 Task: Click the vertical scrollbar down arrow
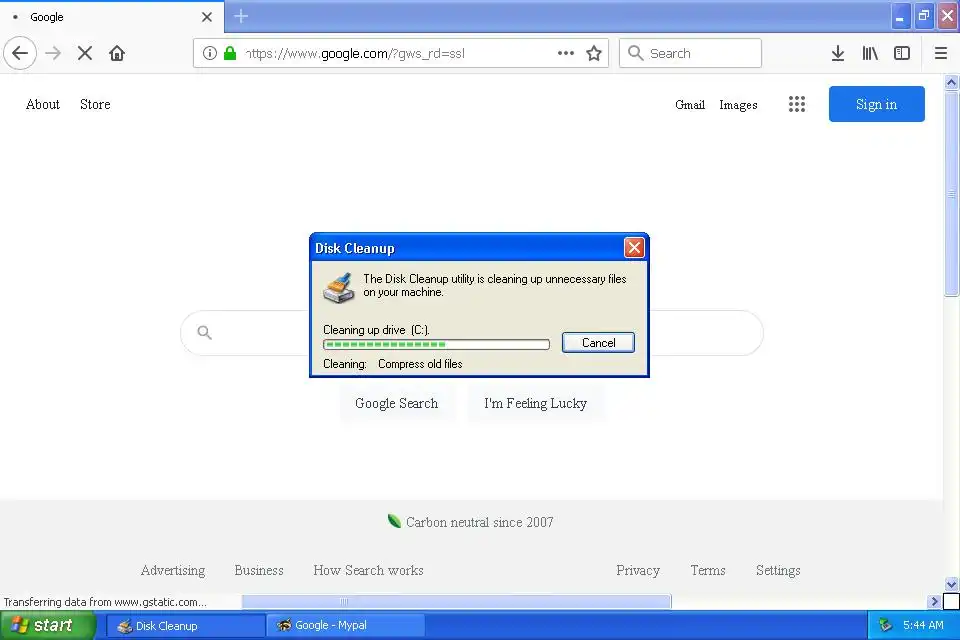pyautogui.click(x=951, y=584)
